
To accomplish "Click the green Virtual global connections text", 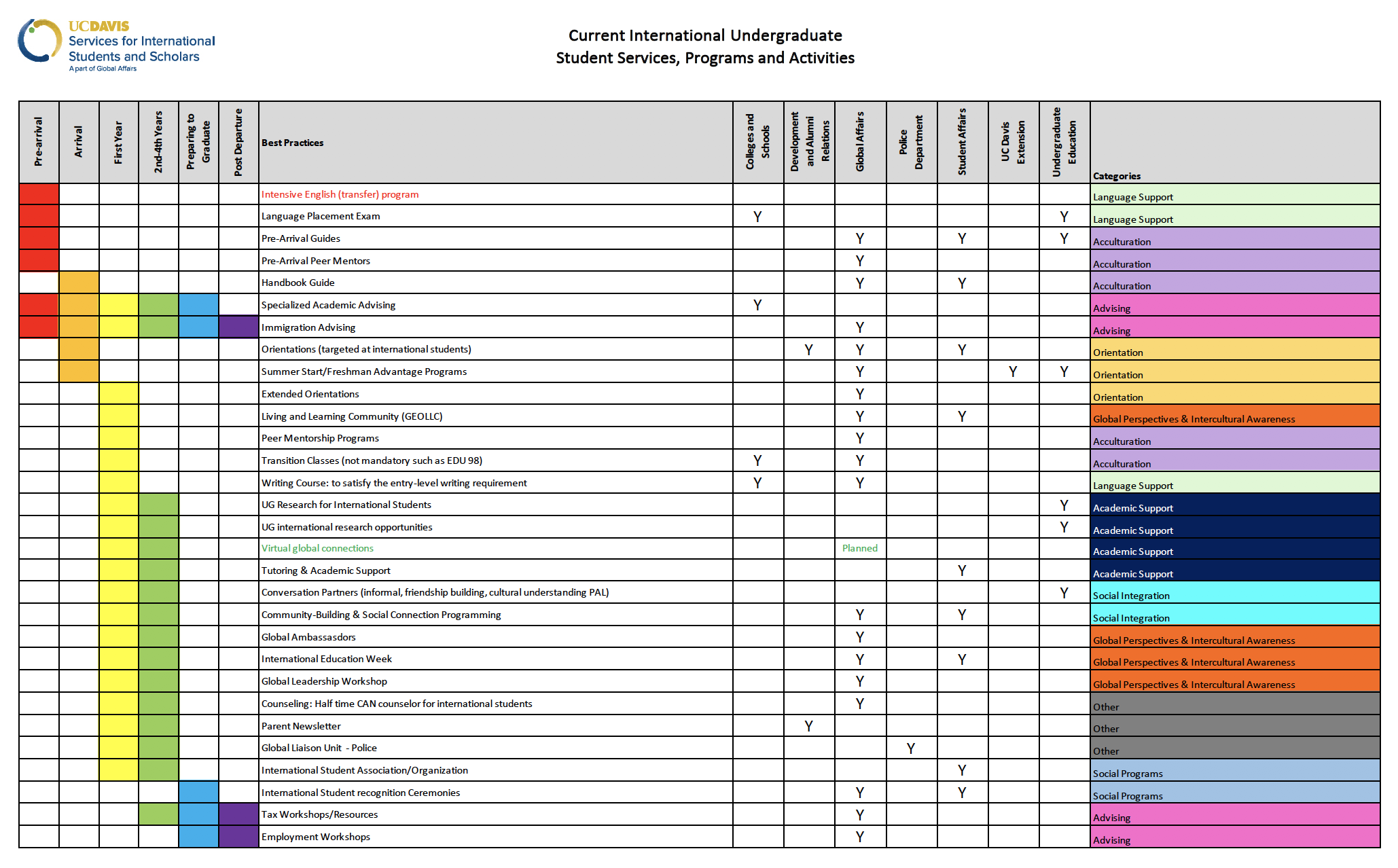I will tap(317, 548).
